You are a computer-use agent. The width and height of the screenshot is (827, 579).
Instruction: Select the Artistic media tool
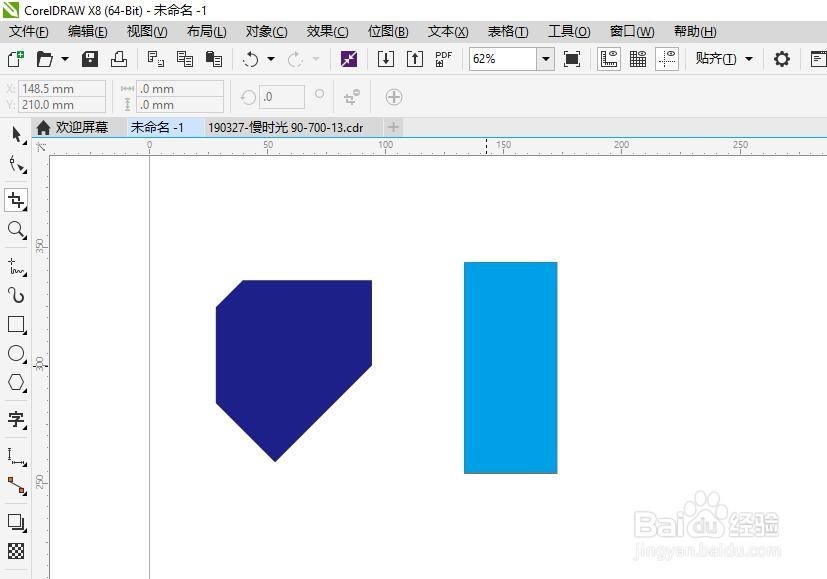(x=17, y=295)
